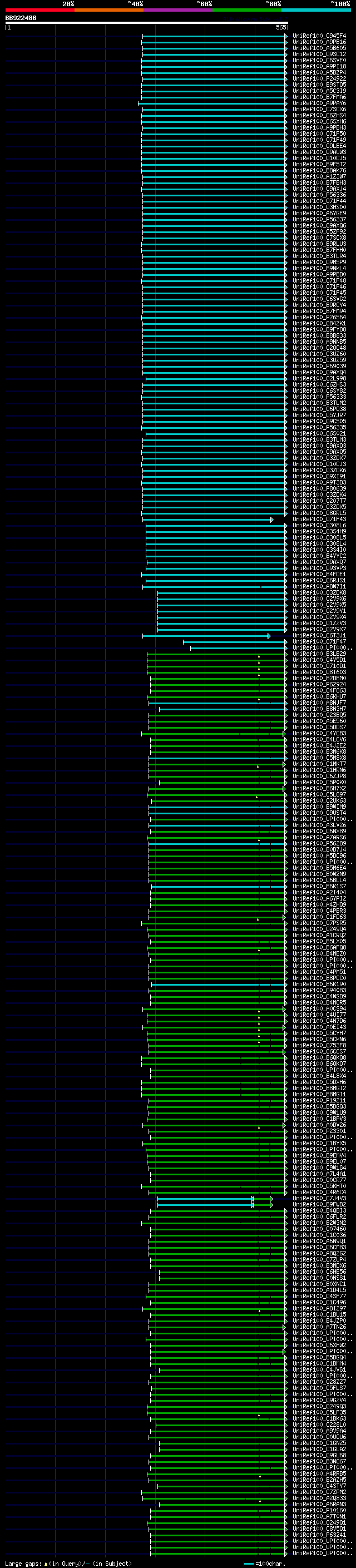The image size is (356, 1568).
Task: Click label UniRef100_C1BK63
Action: [x=319, y=1418]
